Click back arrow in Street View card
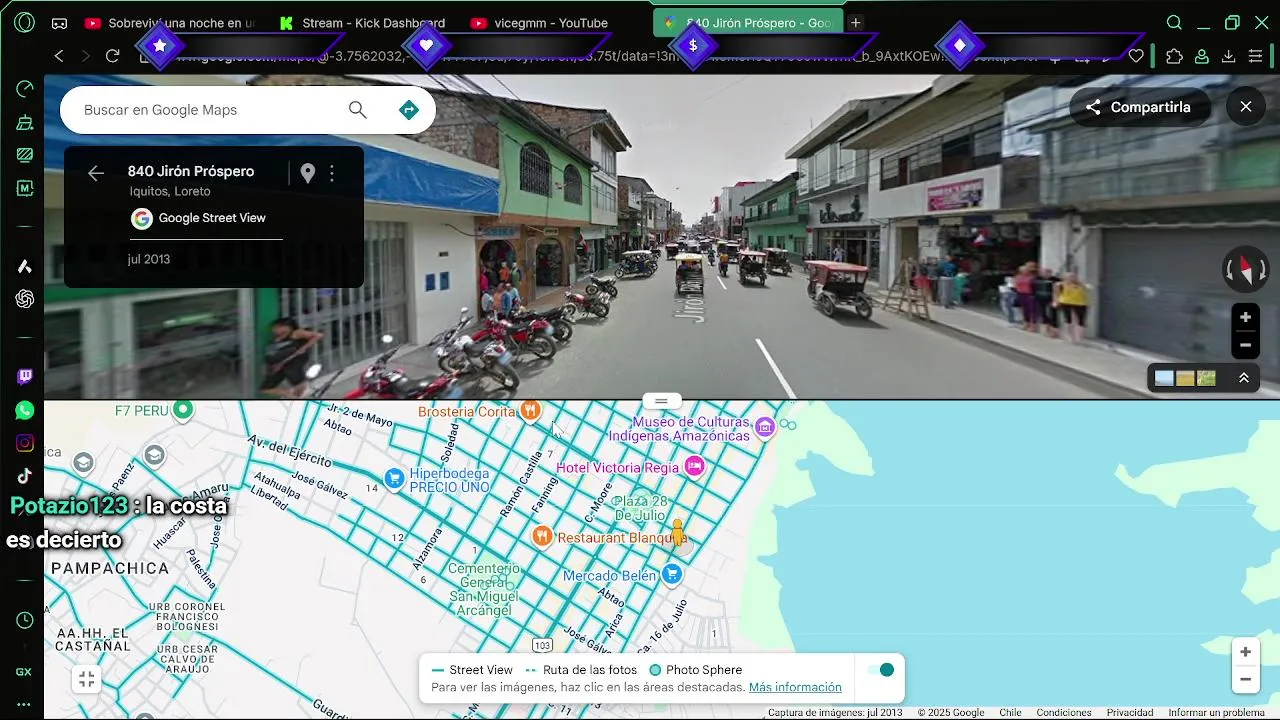The height and width of the screenshot is (720, 1280). coord(95,173)
